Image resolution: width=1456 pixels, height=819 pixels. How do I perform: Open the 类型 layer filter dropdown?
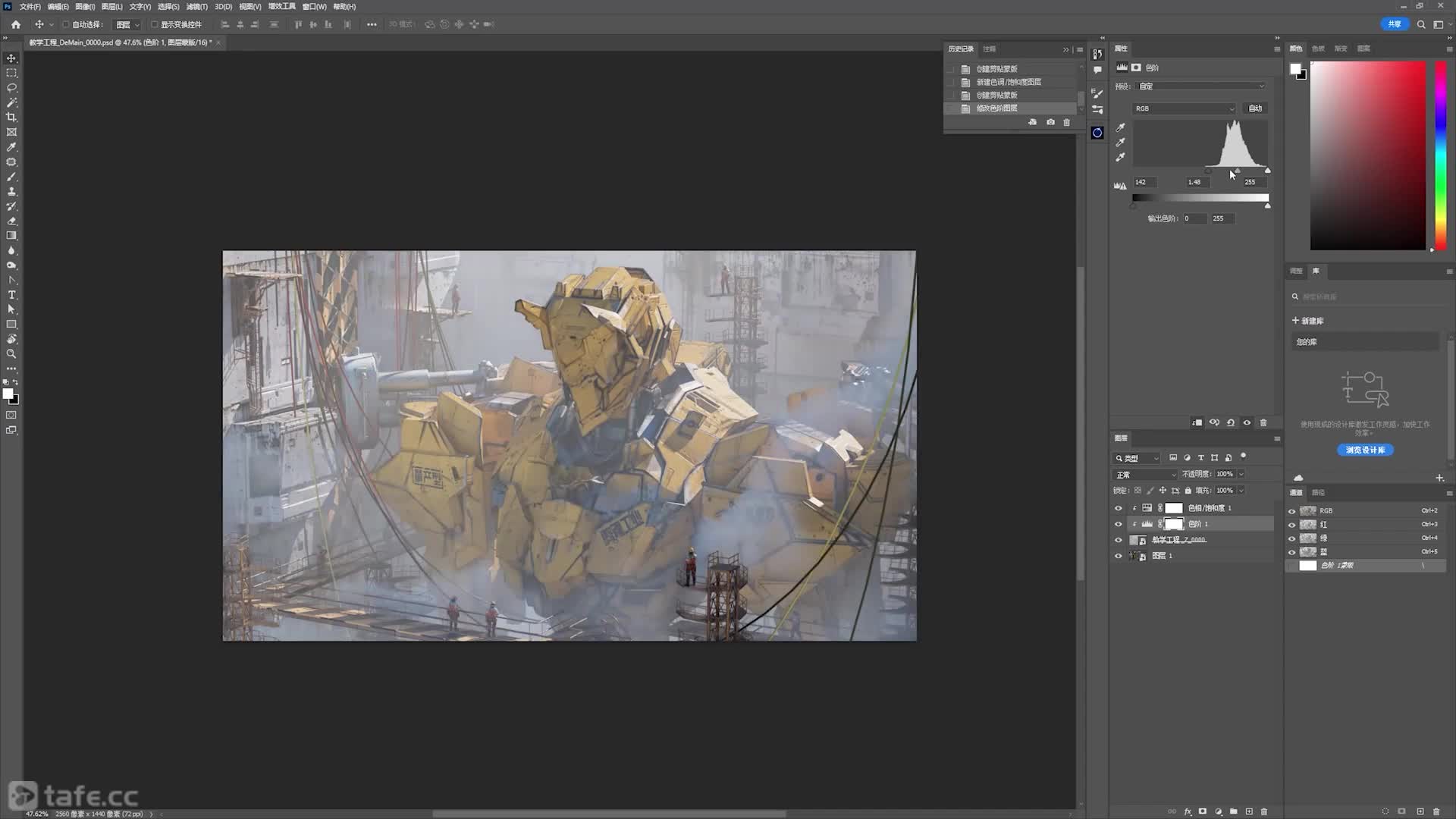pyautogui.click(x=1137, y=458)
